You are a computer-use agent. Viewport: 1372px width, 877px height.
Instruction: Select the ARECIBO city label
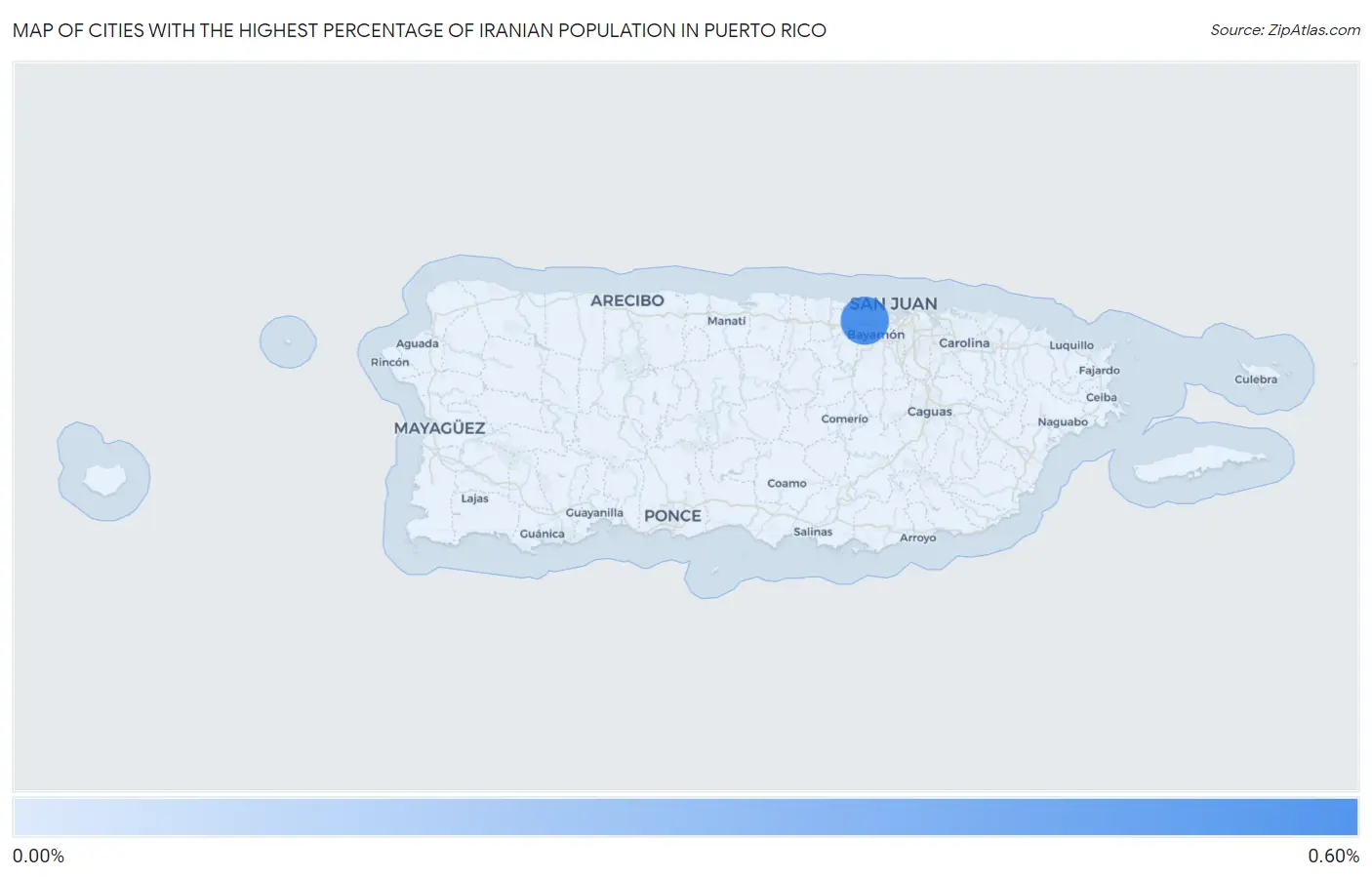[x=627, y=300]
